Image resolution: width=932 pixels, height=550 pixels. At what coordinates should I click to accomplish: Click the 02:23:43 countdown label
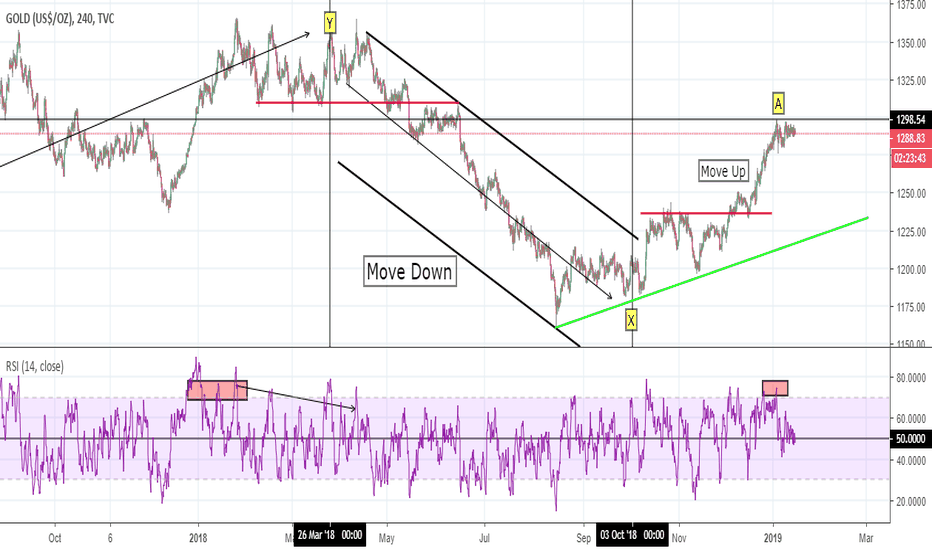(x=911, y=158)
